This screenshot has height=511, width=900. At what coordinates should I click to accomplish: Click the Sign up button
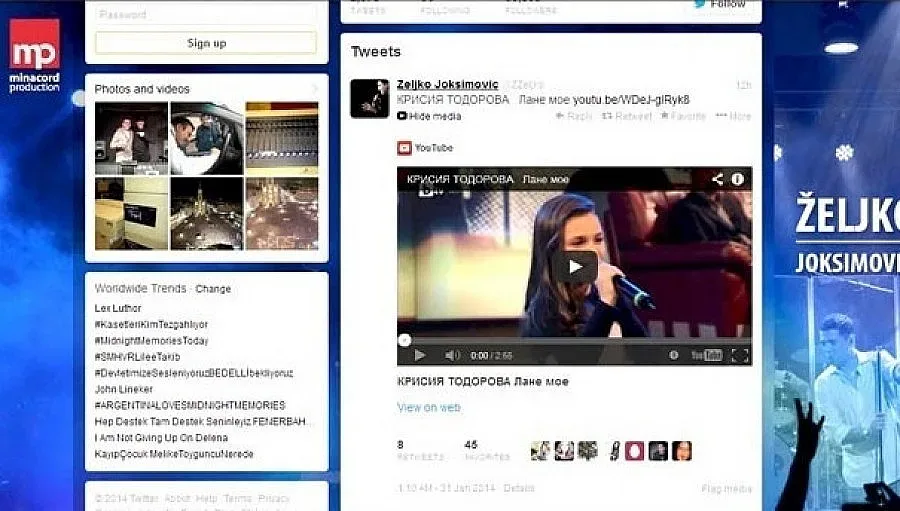206,43
